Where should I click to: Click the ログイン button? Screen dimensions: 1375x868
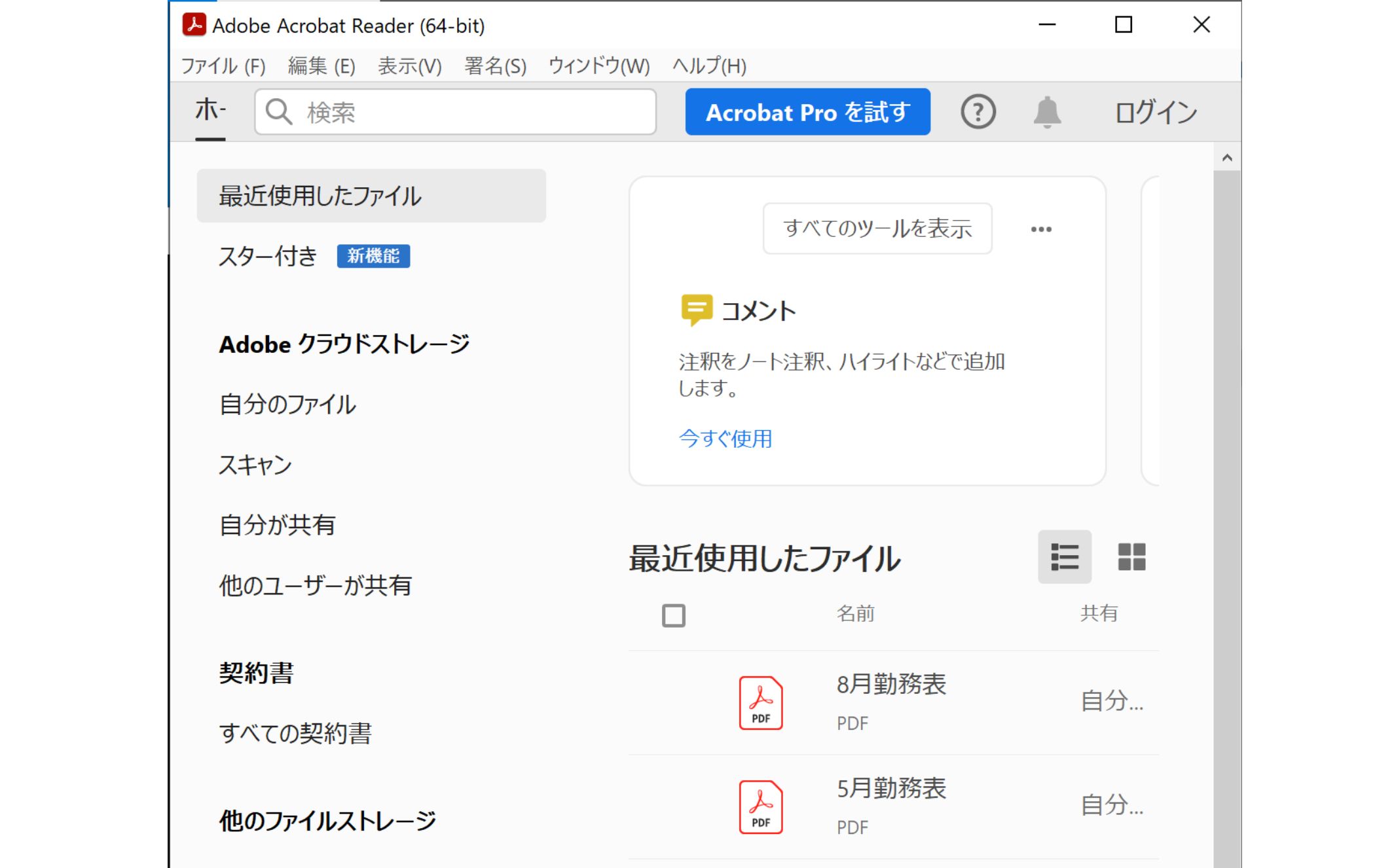1156,112
